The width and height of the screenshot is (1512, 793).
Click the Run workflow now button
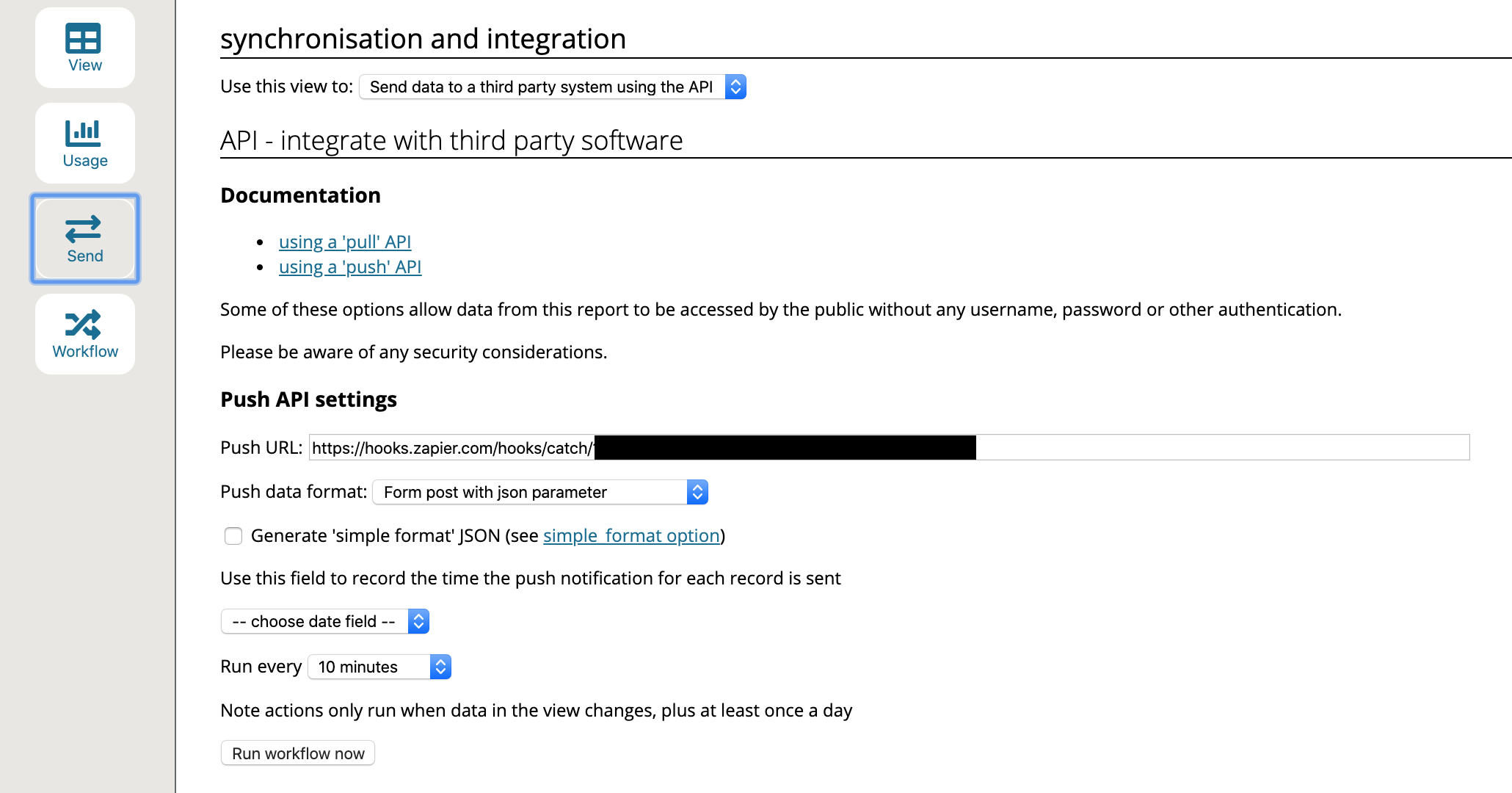click(298, 753)
